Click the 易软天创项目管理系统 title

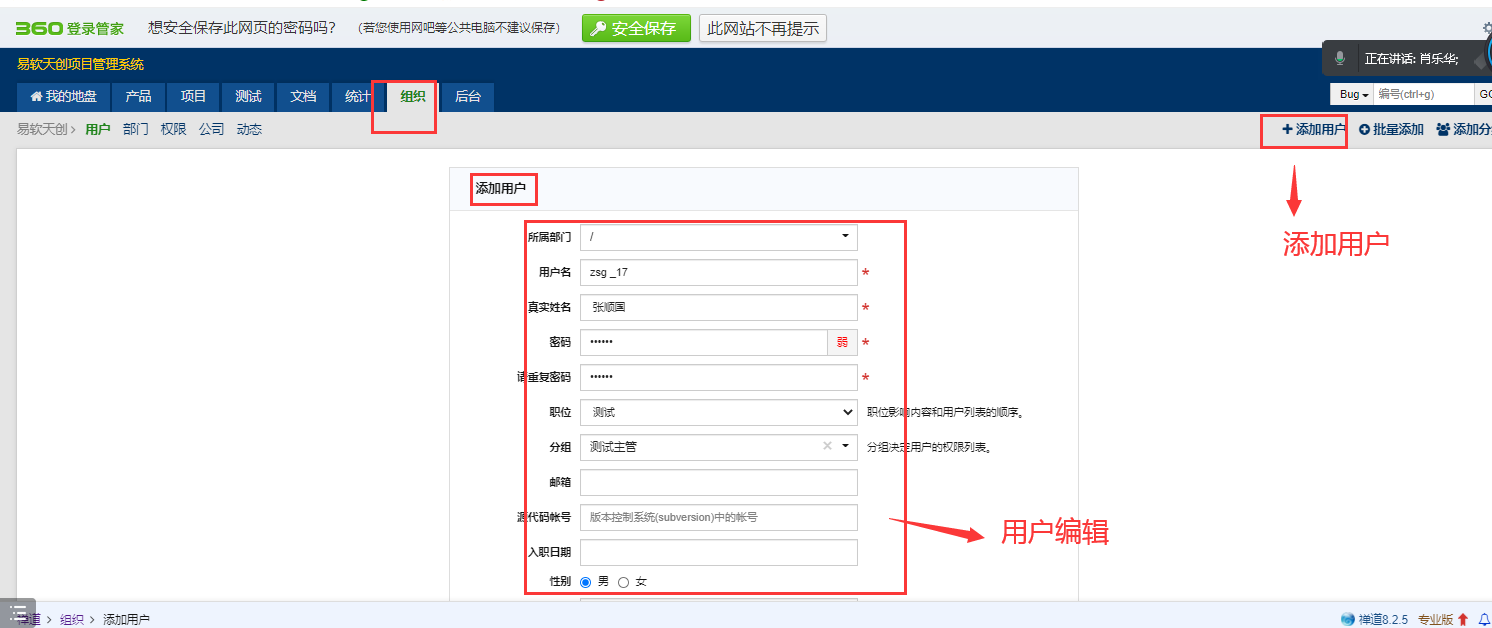(80, 64)
